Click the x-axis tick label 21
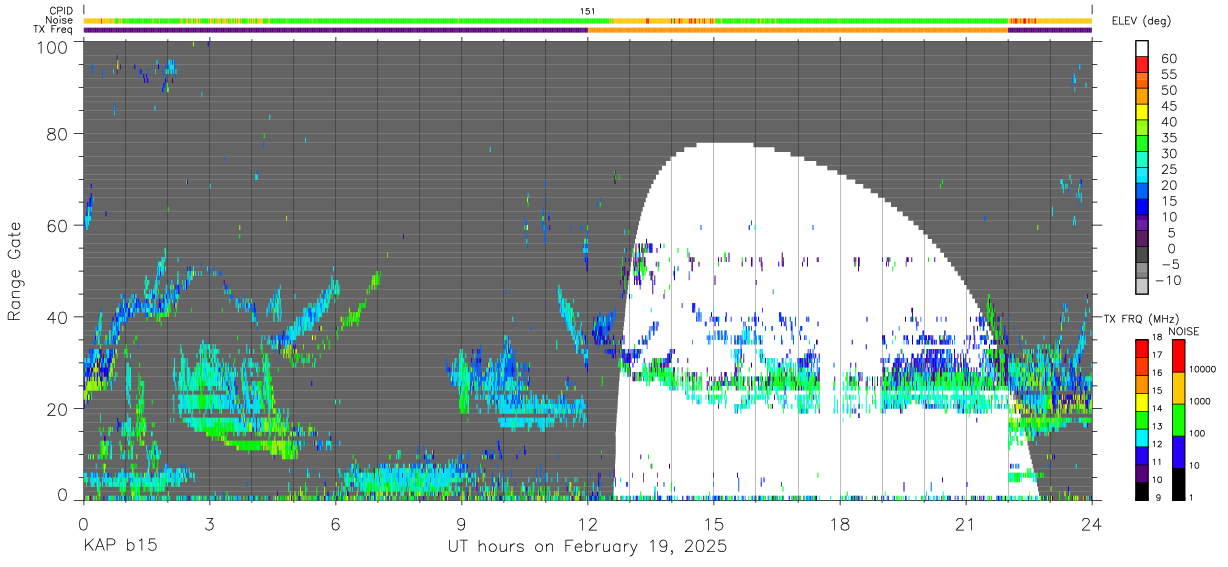The width and height of the screenshot is (1228, 567). [x=965, y=523]
